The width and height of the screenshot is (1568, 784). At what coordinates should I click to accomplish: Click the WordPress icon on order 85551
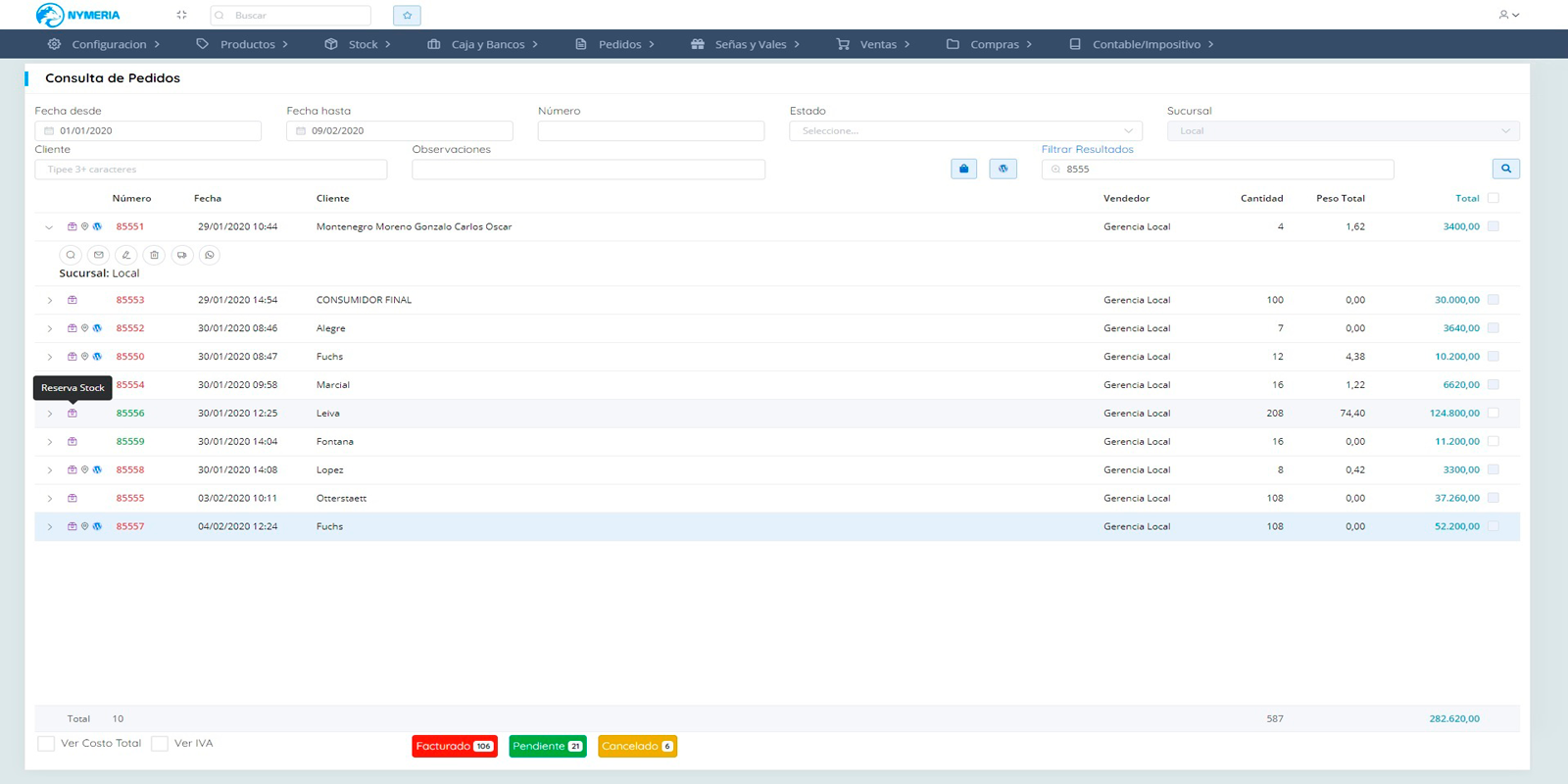[97, 226]
